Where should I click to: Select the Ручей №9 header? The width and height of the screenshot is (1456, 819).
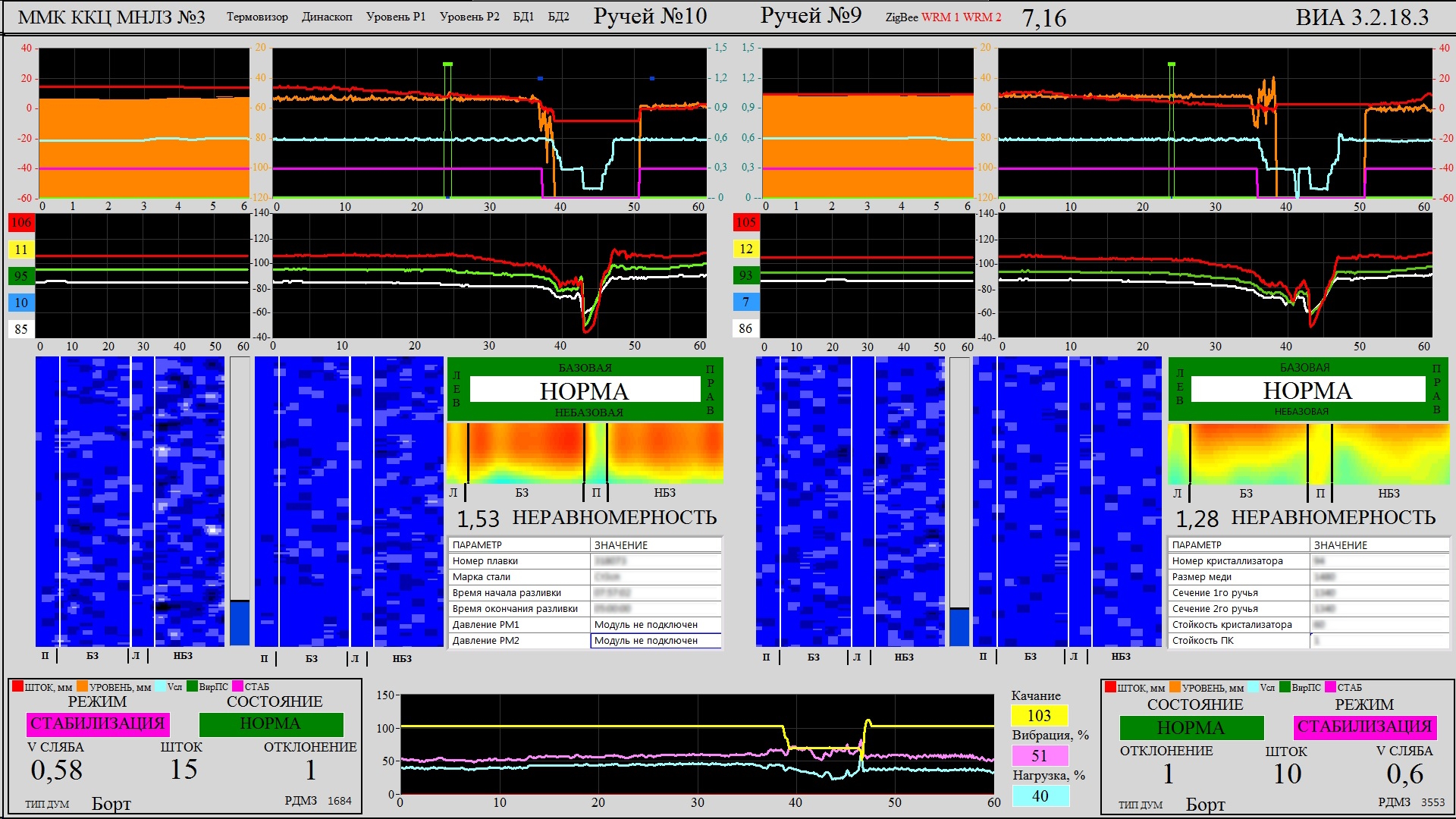pyautogui.click(x=811, y=15)
